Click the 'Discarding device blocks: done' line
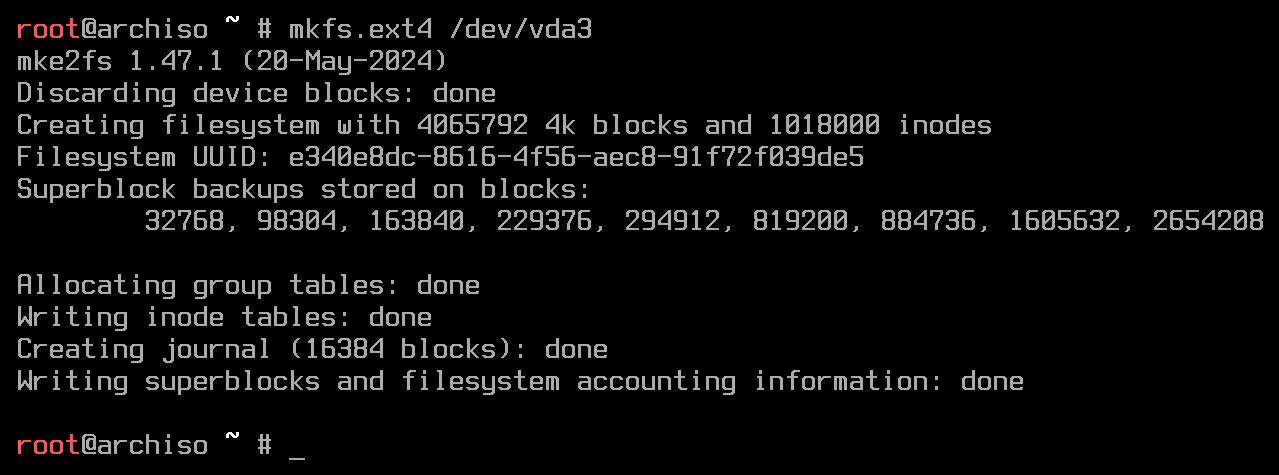Viewport: 1279px width, 475px height. tap(256, 94)
